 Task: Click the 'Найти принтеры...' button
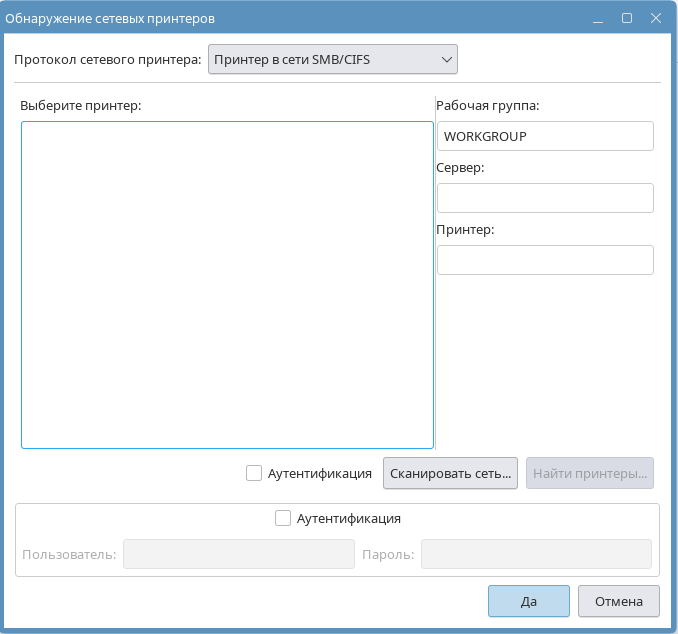coord(590,473)
